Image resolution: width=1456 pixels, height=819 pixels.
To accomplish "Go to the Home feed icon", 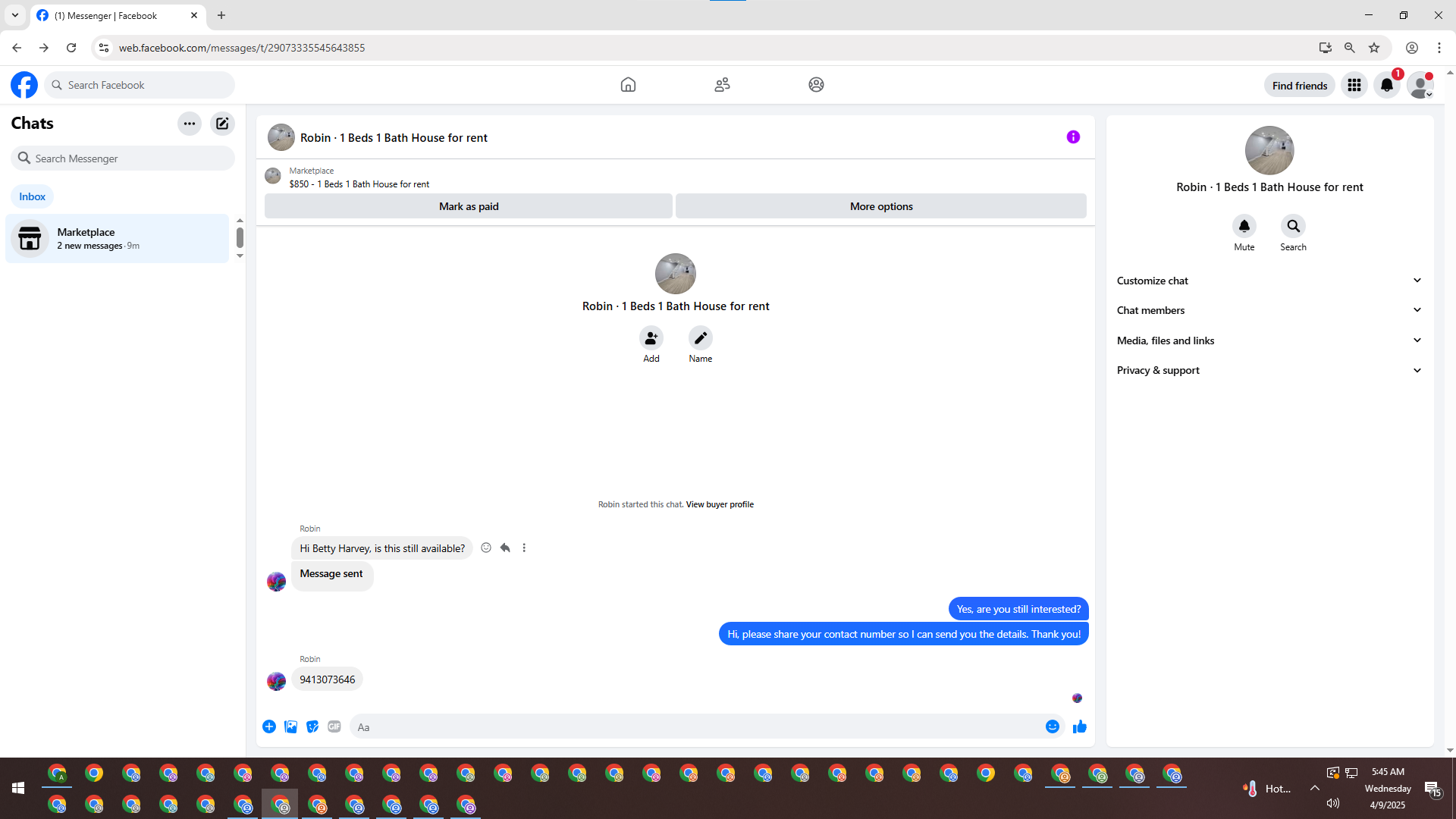I will [628, 85].
